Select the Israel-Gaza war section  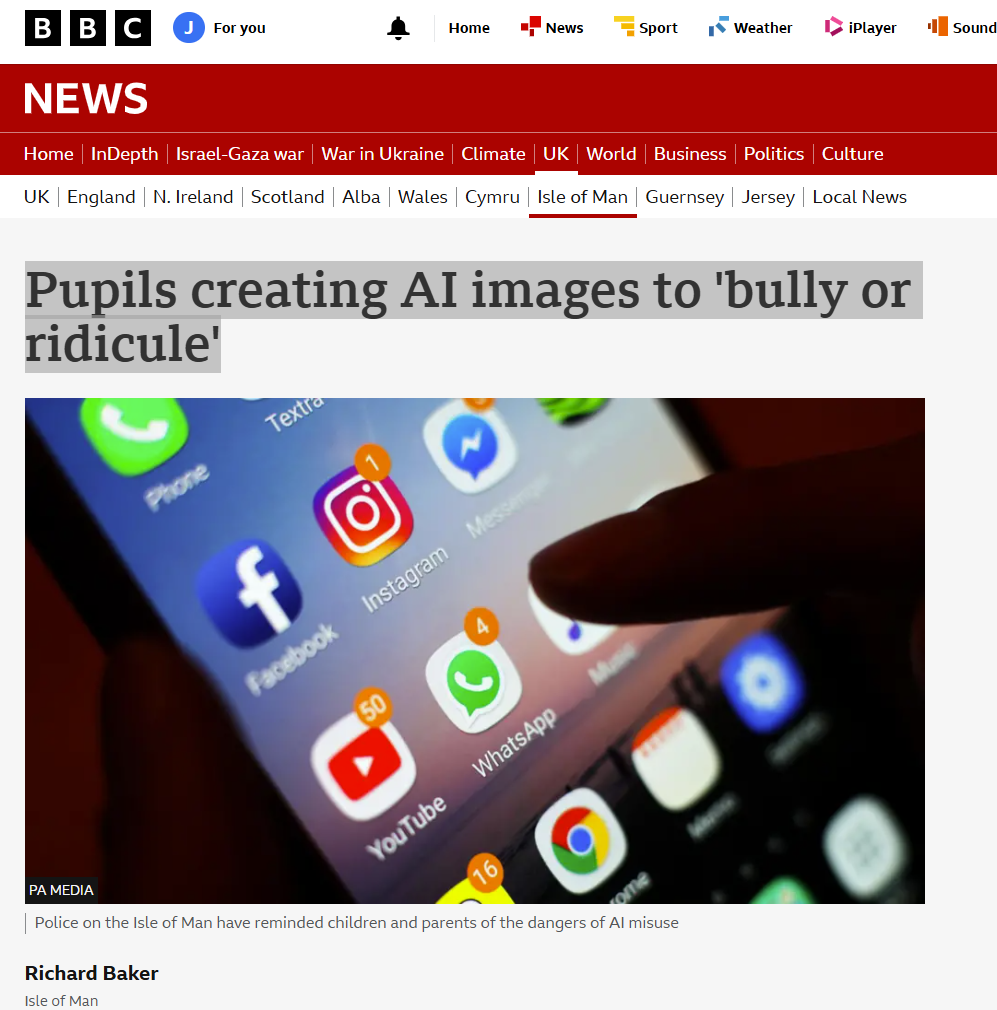pos(240,154)
